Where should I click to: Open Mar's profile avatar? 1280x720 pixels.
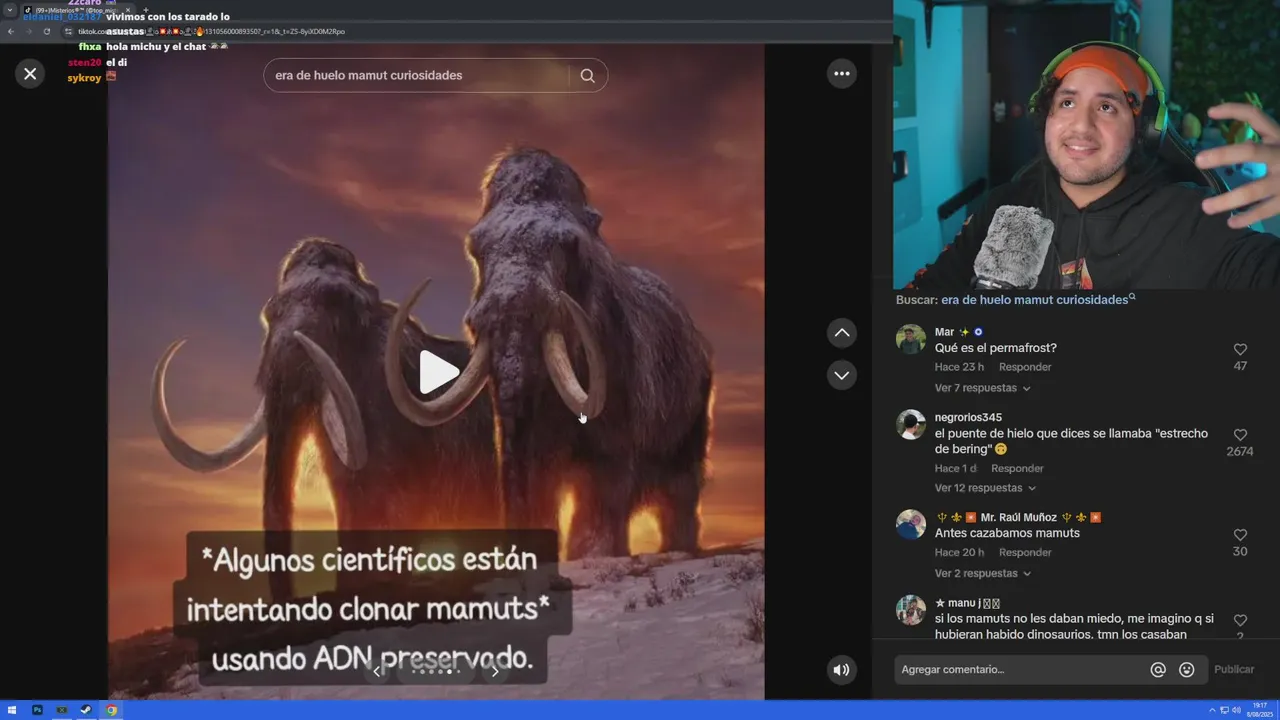(911, 339)
